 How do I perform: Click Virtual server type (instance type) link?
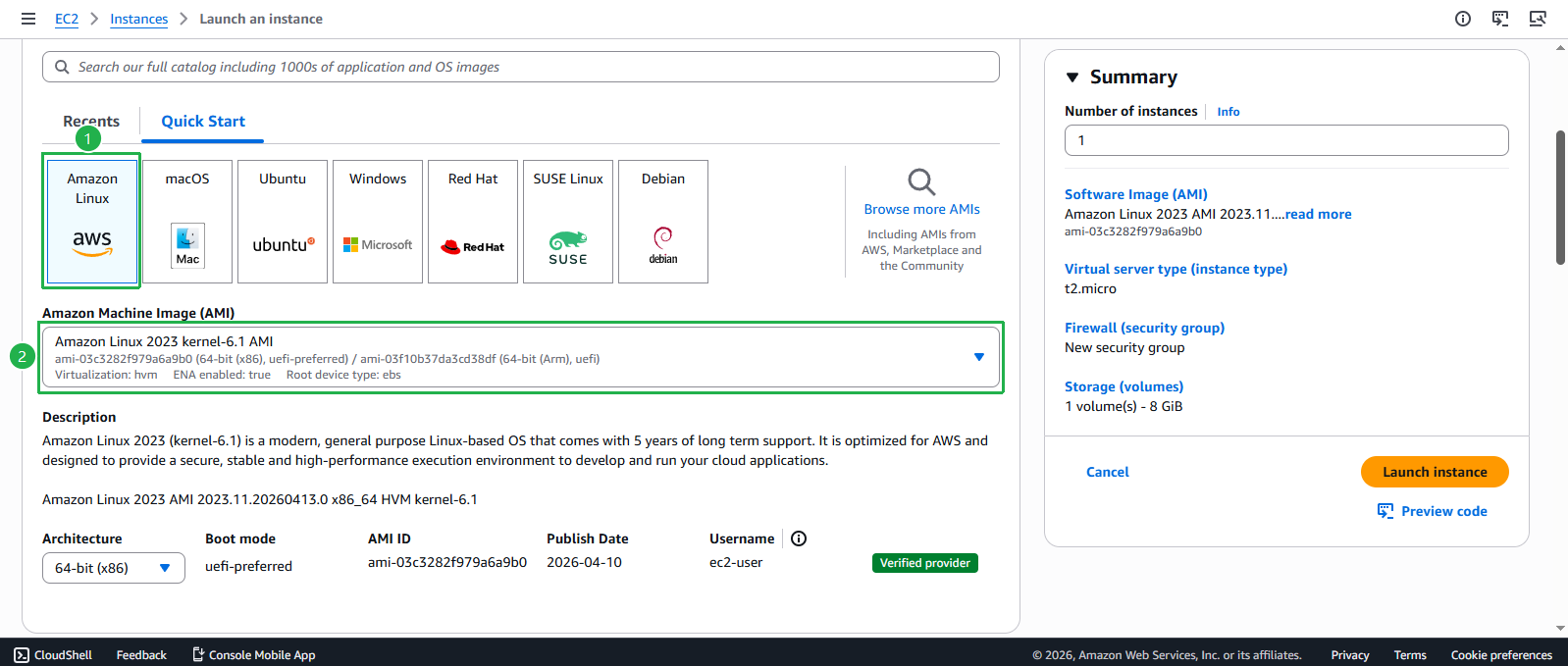1176,269
